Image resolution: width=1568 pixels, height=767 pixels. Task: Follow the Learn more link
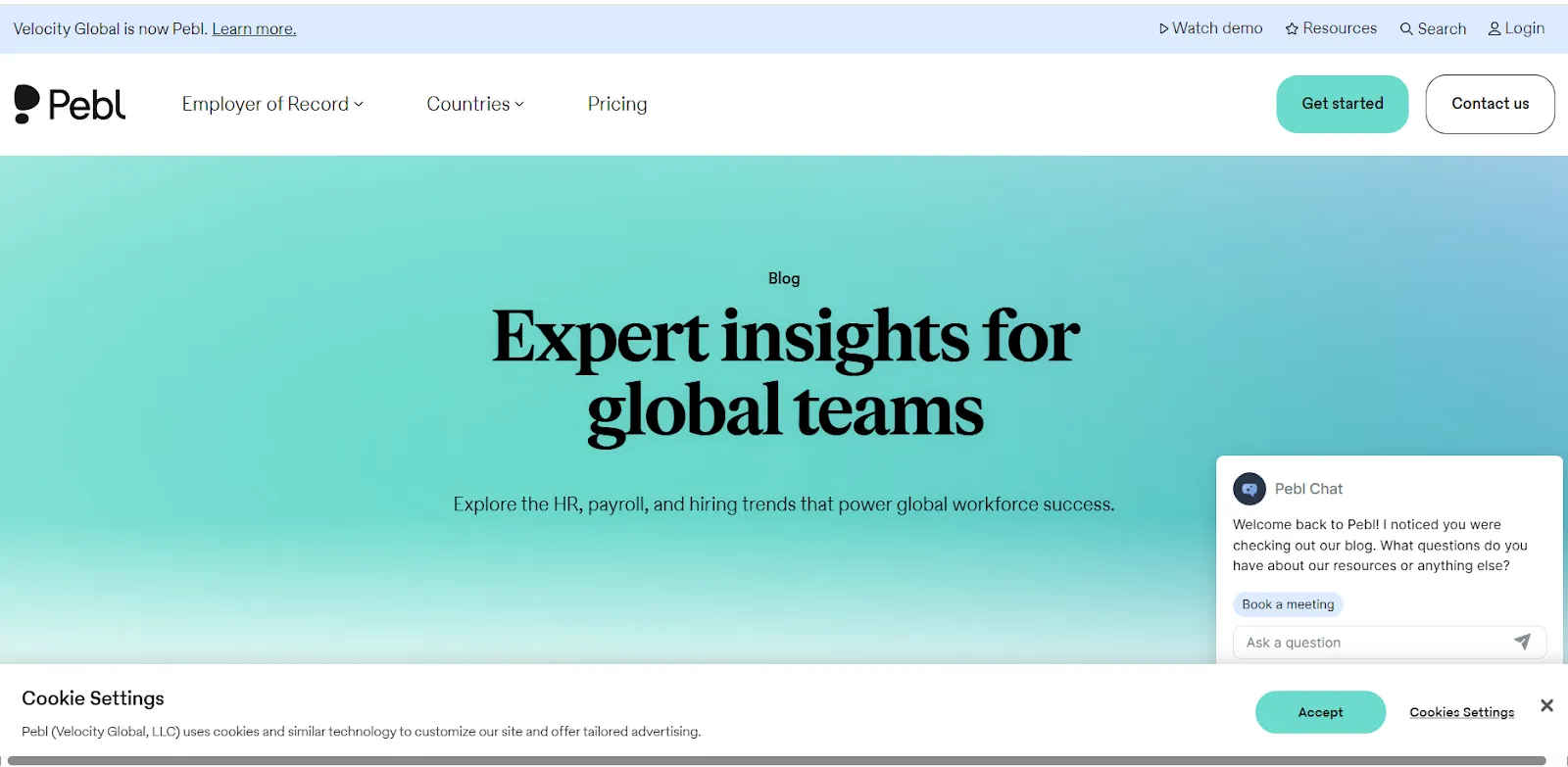254,29
